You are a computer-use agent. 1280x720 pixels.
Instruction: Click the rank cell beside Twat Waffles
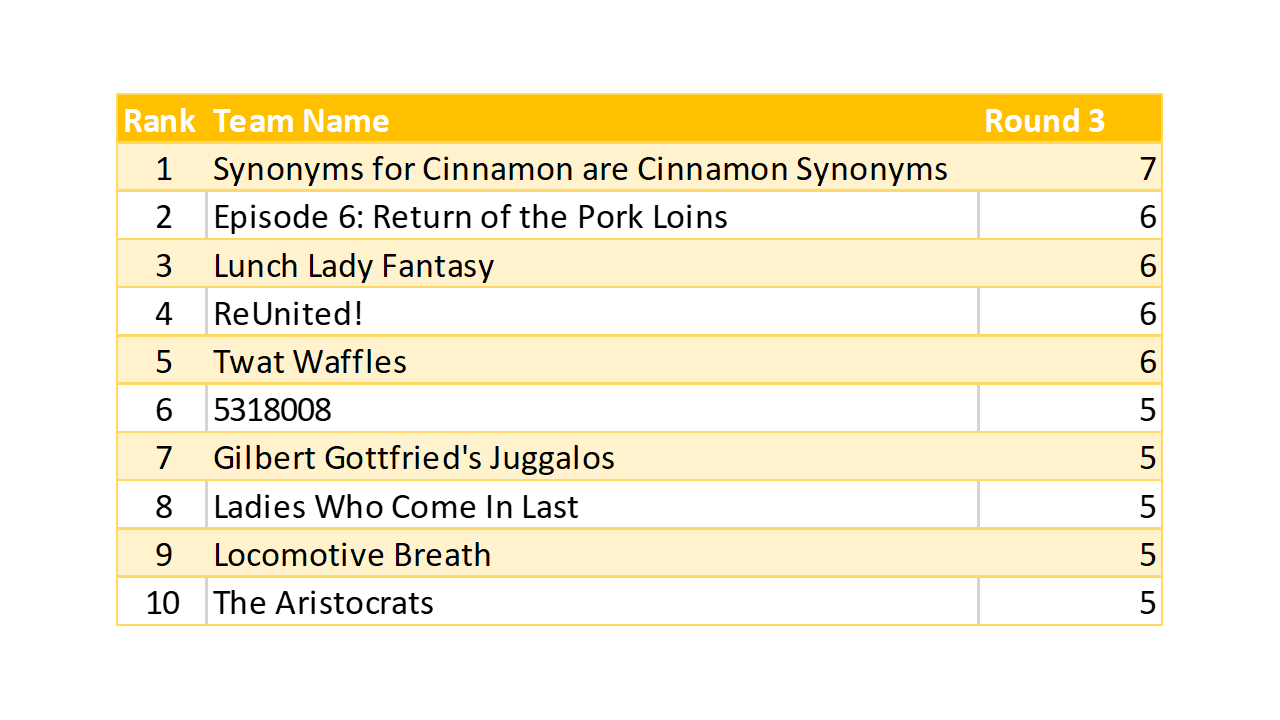pyautogui.click(x=164, y=362)
